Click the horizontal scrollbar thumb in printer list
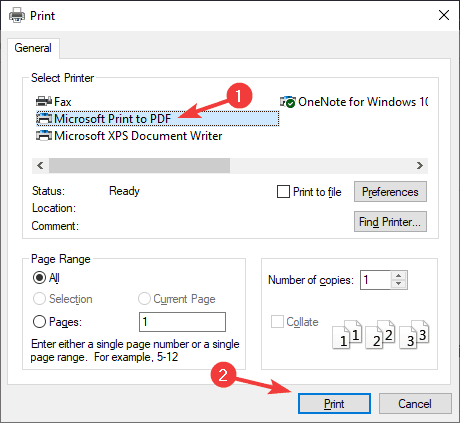460x423 pixels. 139,166
